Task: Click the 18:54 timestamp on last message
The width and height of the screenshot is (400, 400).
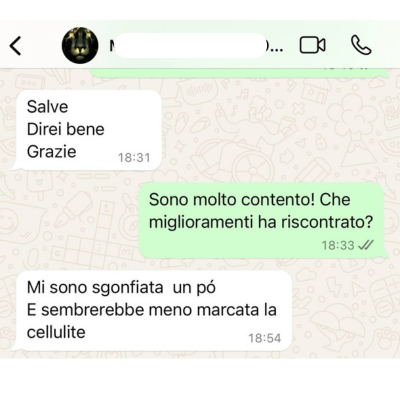Action: (x=265, y=338)
